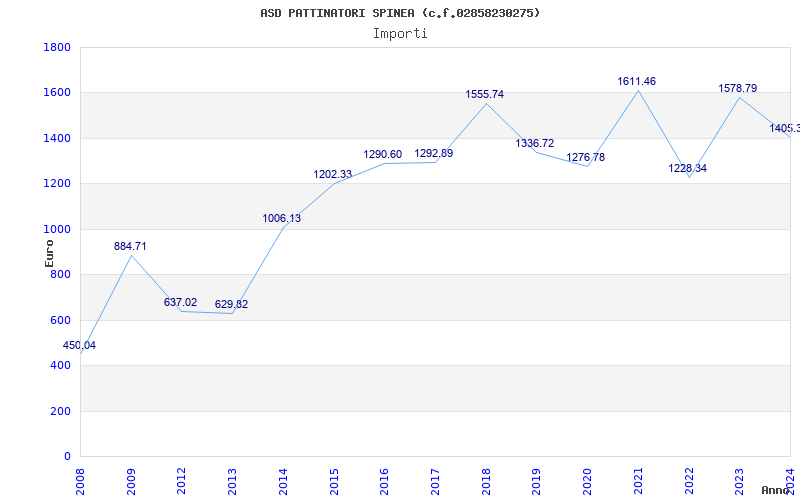Click the 1276.78 data label
800x500 pixels.
[586, 157]
